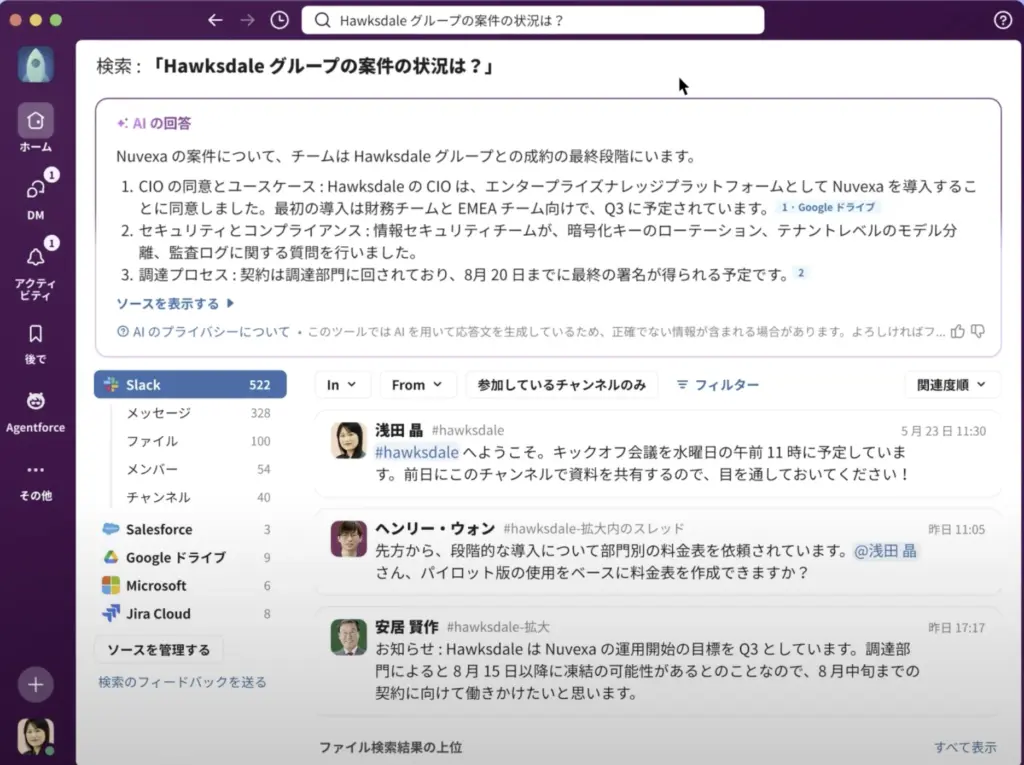Open DM direct messages icon
The image size is (1024, 765).
point(35,190)
